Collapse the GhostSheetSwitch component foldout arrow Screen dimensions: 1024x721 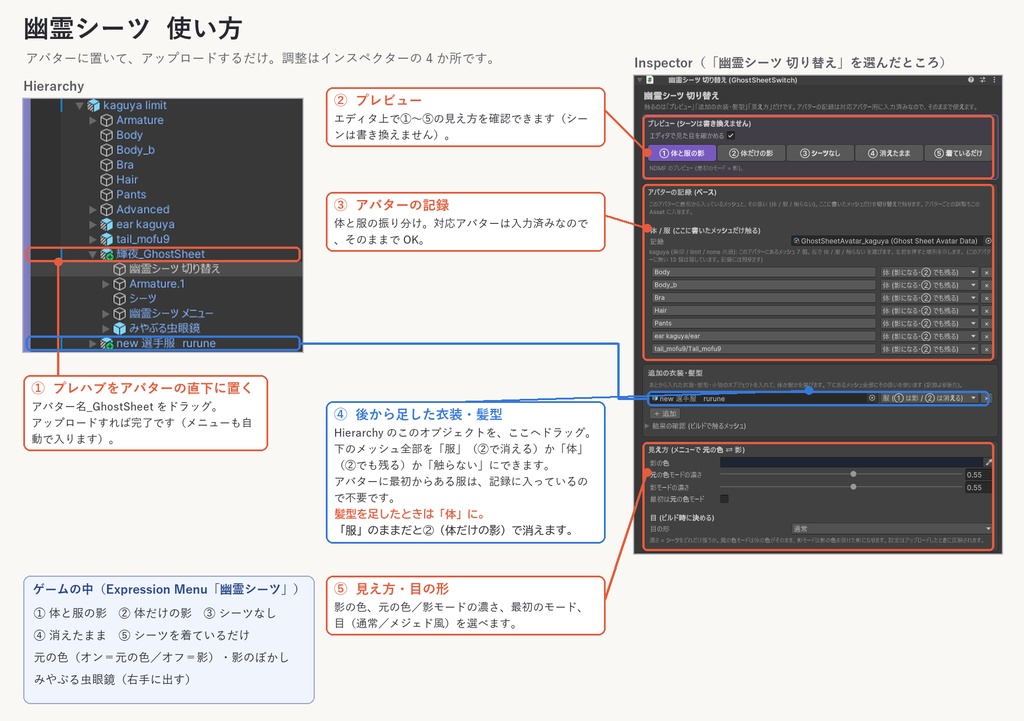click(640, 80)
